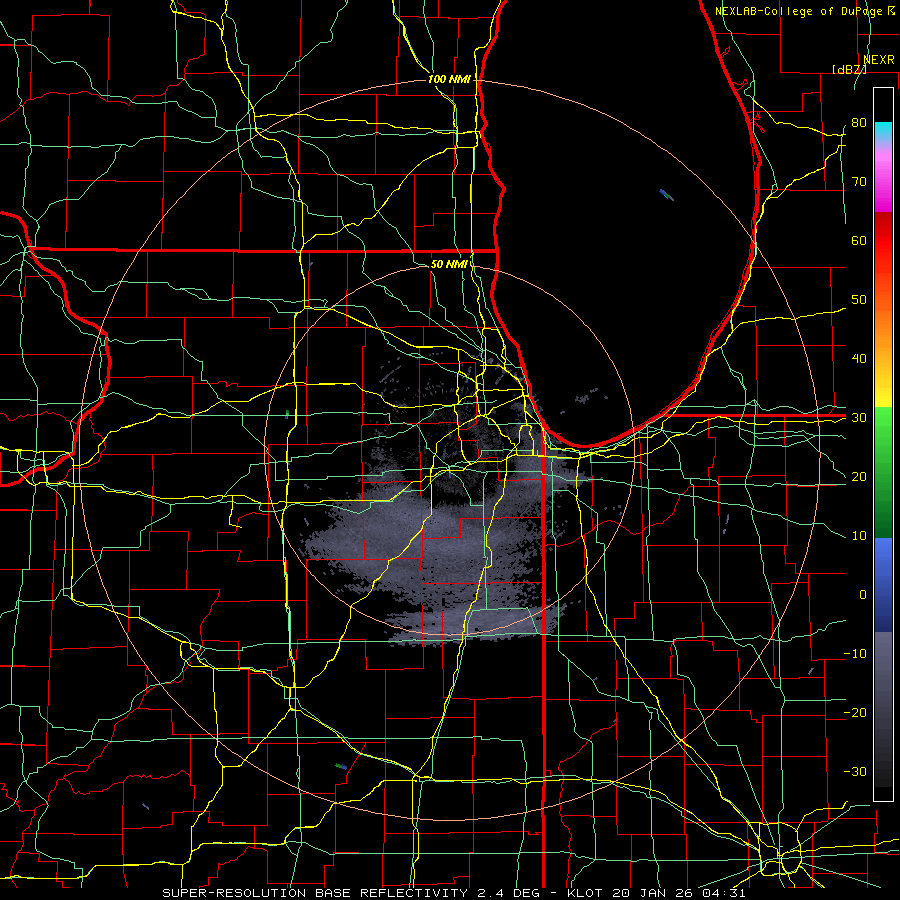Click the 70 dBZ scale value
Image resolution: width=900 pixels, height=900 pixels.
click(x=859, y=181)
